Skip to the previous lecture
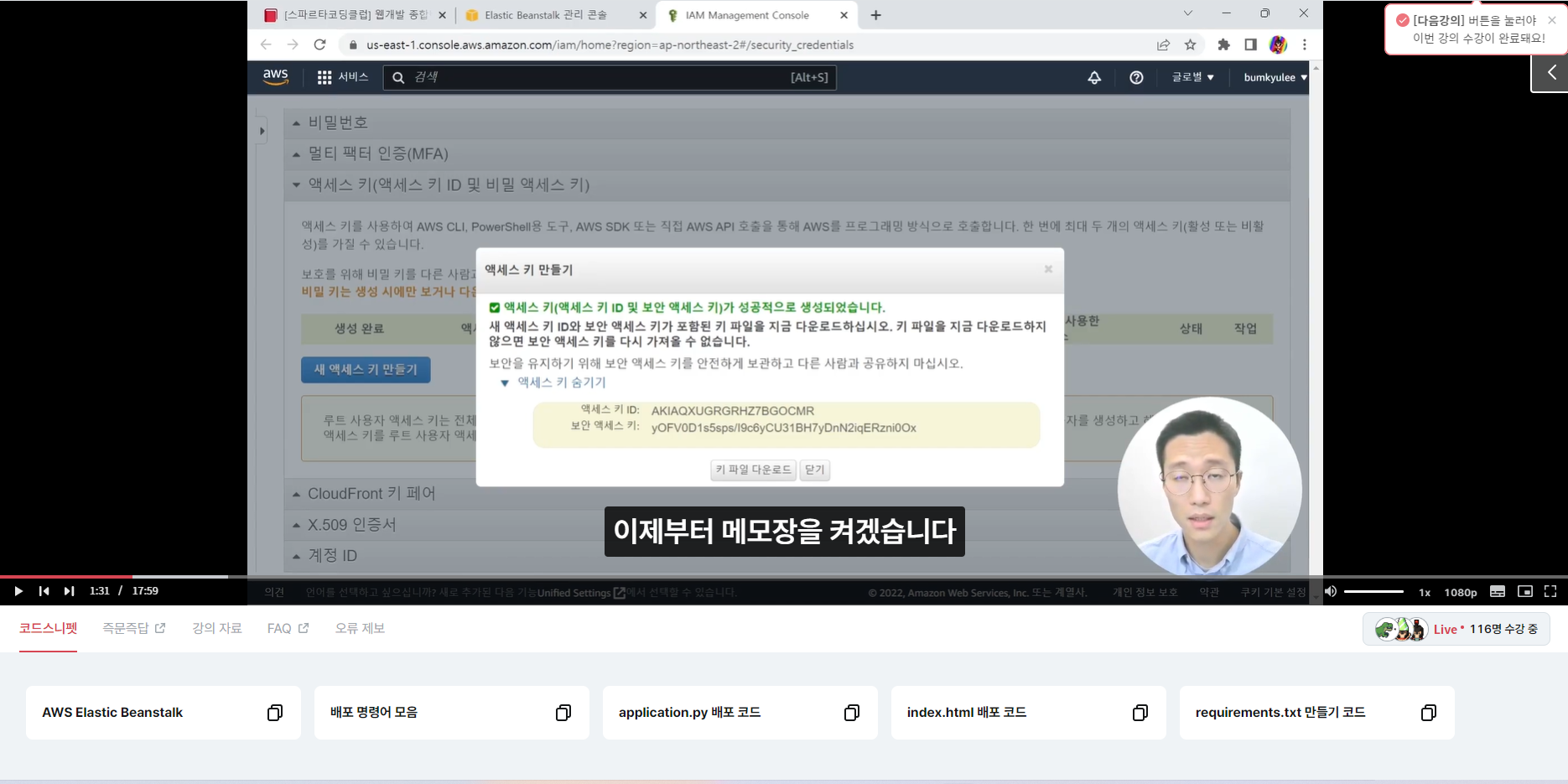 [44, 591]
